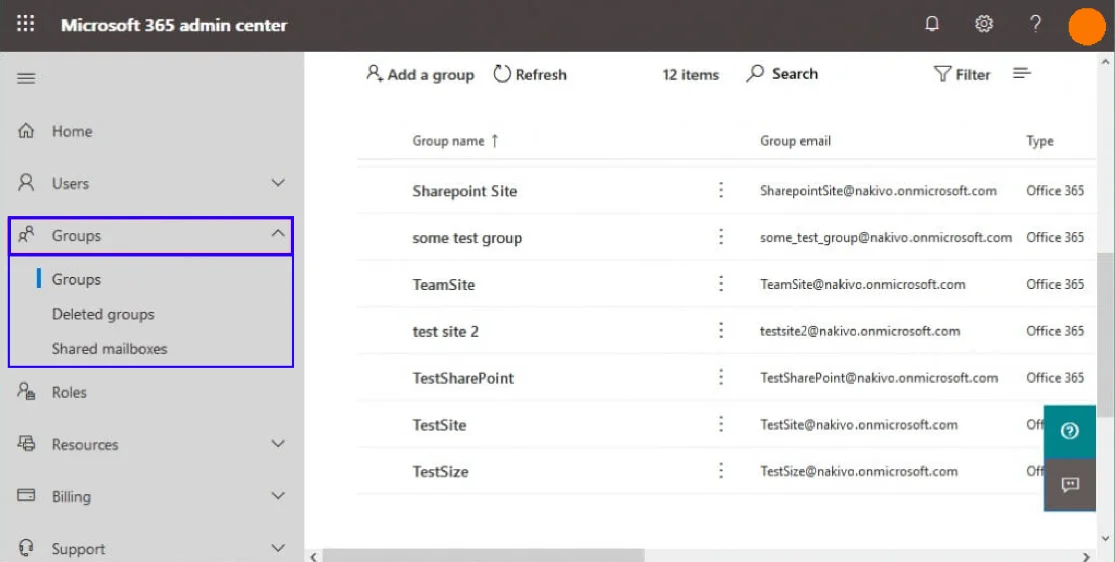This screenshot has height=562, width=1115.
Task: Open the notifications bell
Action: point(932,25)
